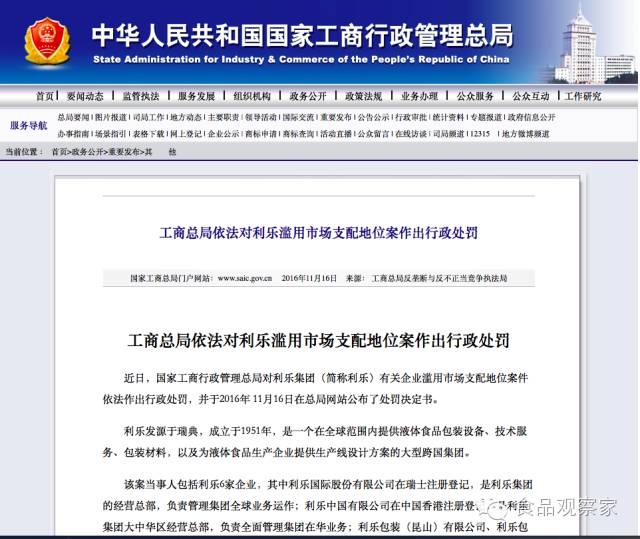Open the 图片报道 link

click(x=111, y=118)
